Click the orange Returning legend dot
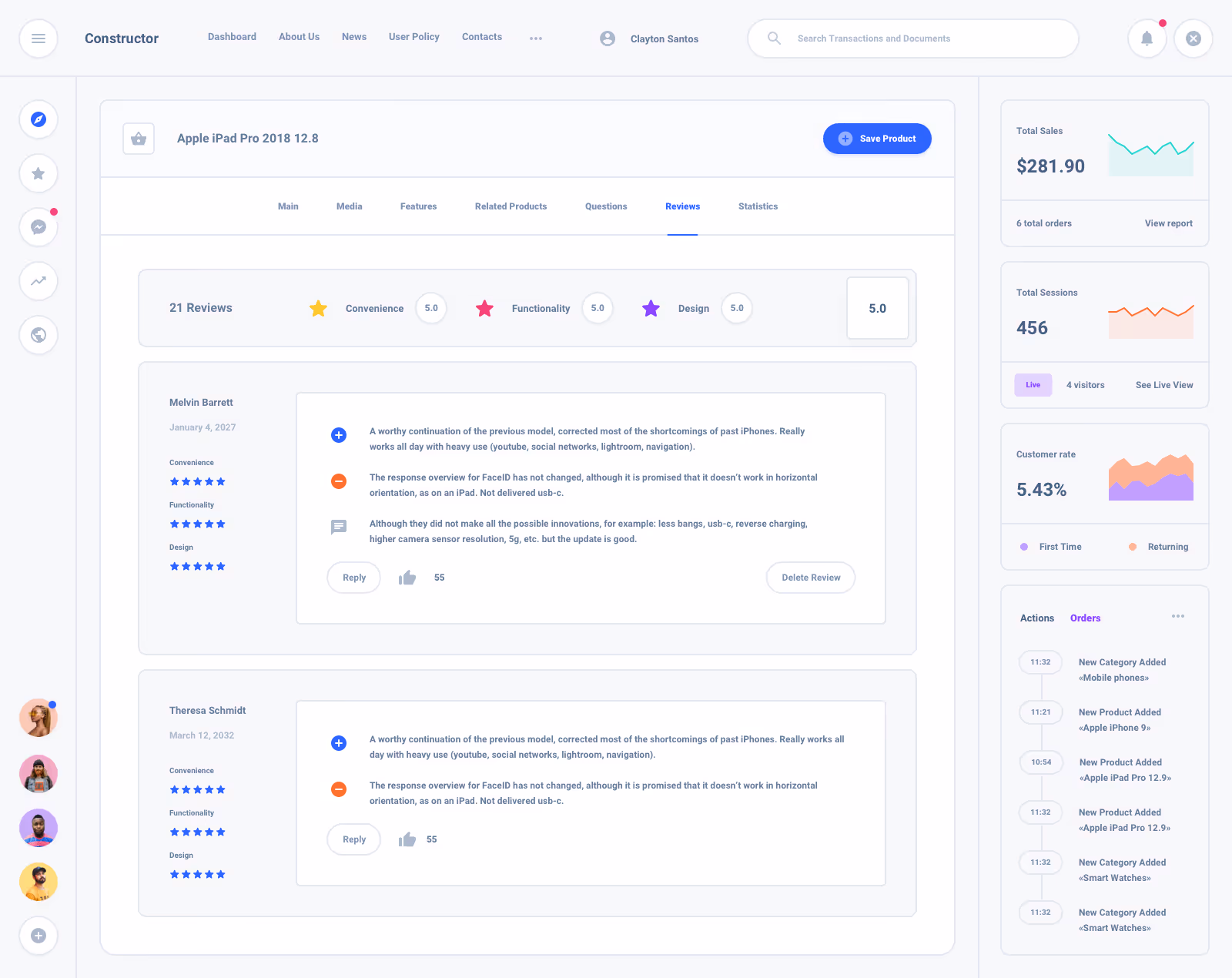 click(x=1133, y=547)
